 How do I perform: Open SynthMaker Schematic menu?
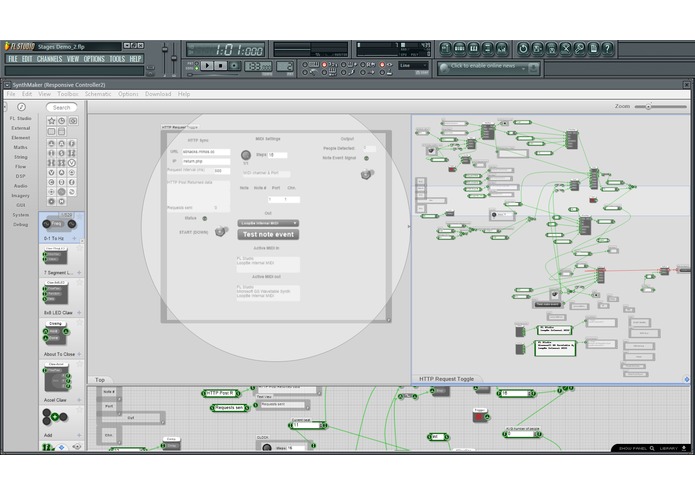click(x=98, y=94)
